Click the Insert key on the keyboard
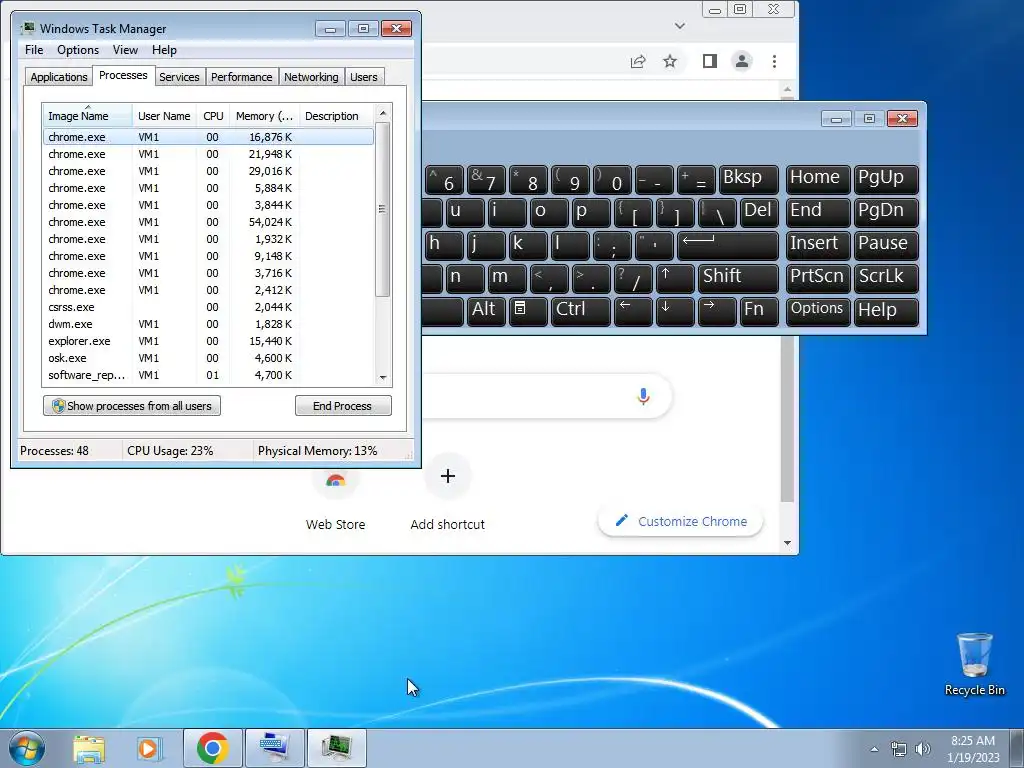This screenshot has width=1024, height=768. (818, 246)
